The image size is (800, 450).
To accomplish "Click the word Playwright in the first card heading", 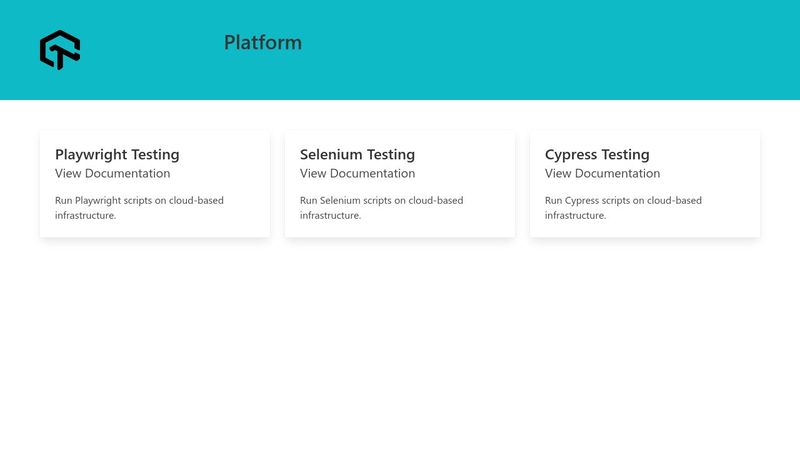I will [x=89, y=155].
